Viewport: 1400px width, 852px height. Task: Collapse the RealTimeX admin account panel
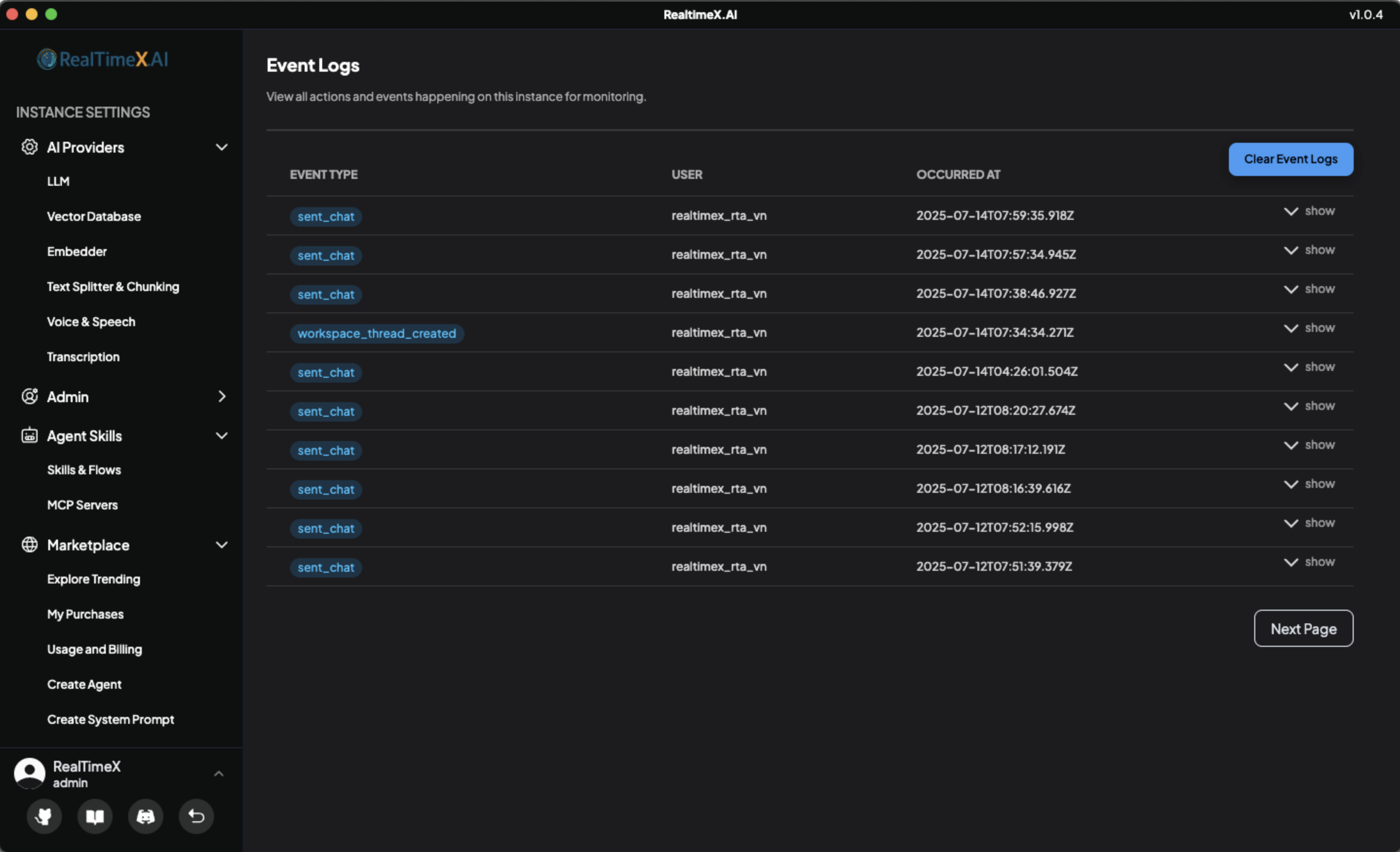pos(219,773)
